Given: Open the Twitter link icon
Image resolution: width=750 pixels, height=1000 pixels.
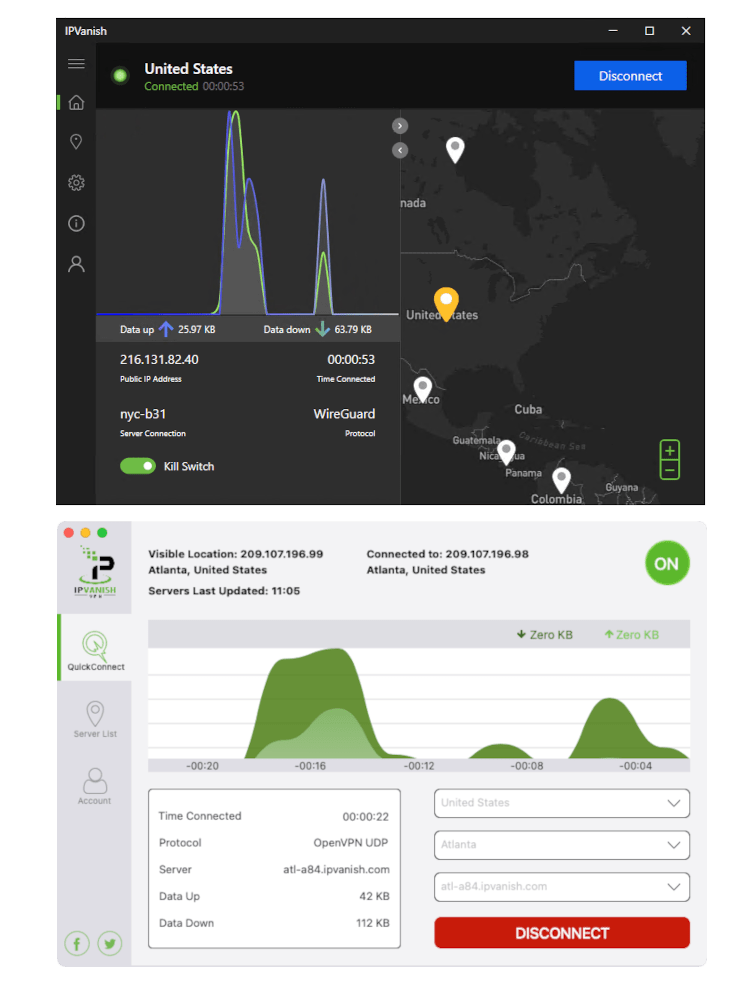Looking at the screenshot, I should coord(110,943).
